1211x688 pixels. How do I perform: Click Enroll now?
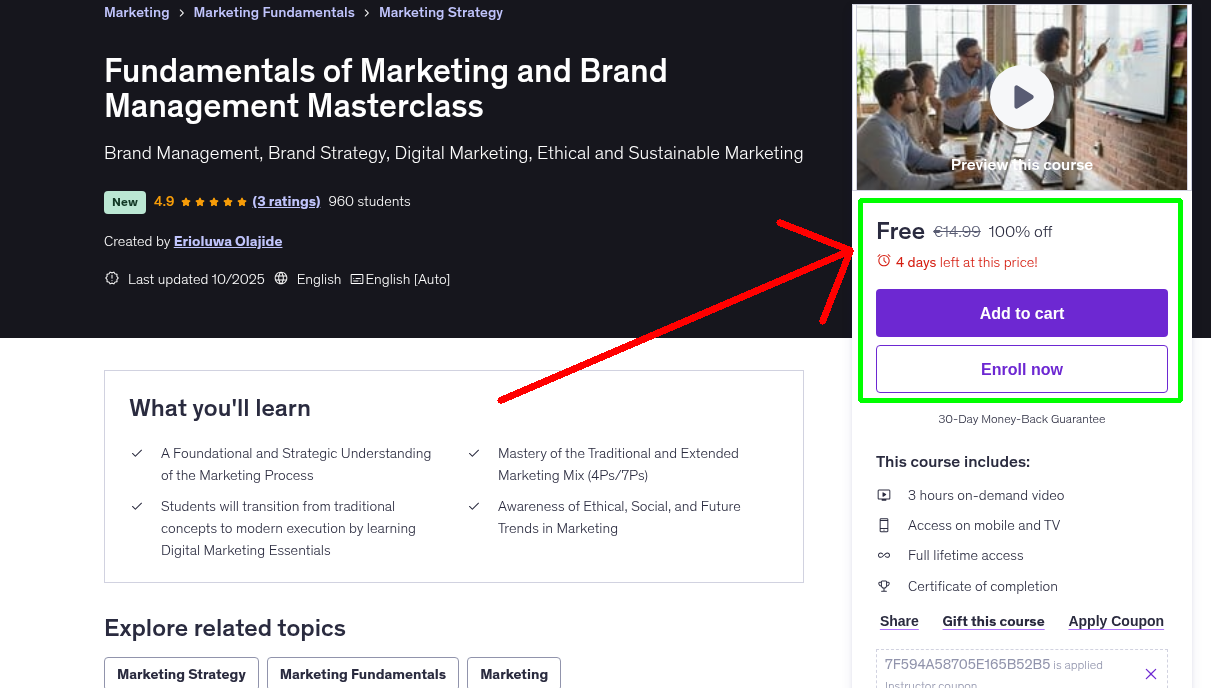[x=1021, y=368]
